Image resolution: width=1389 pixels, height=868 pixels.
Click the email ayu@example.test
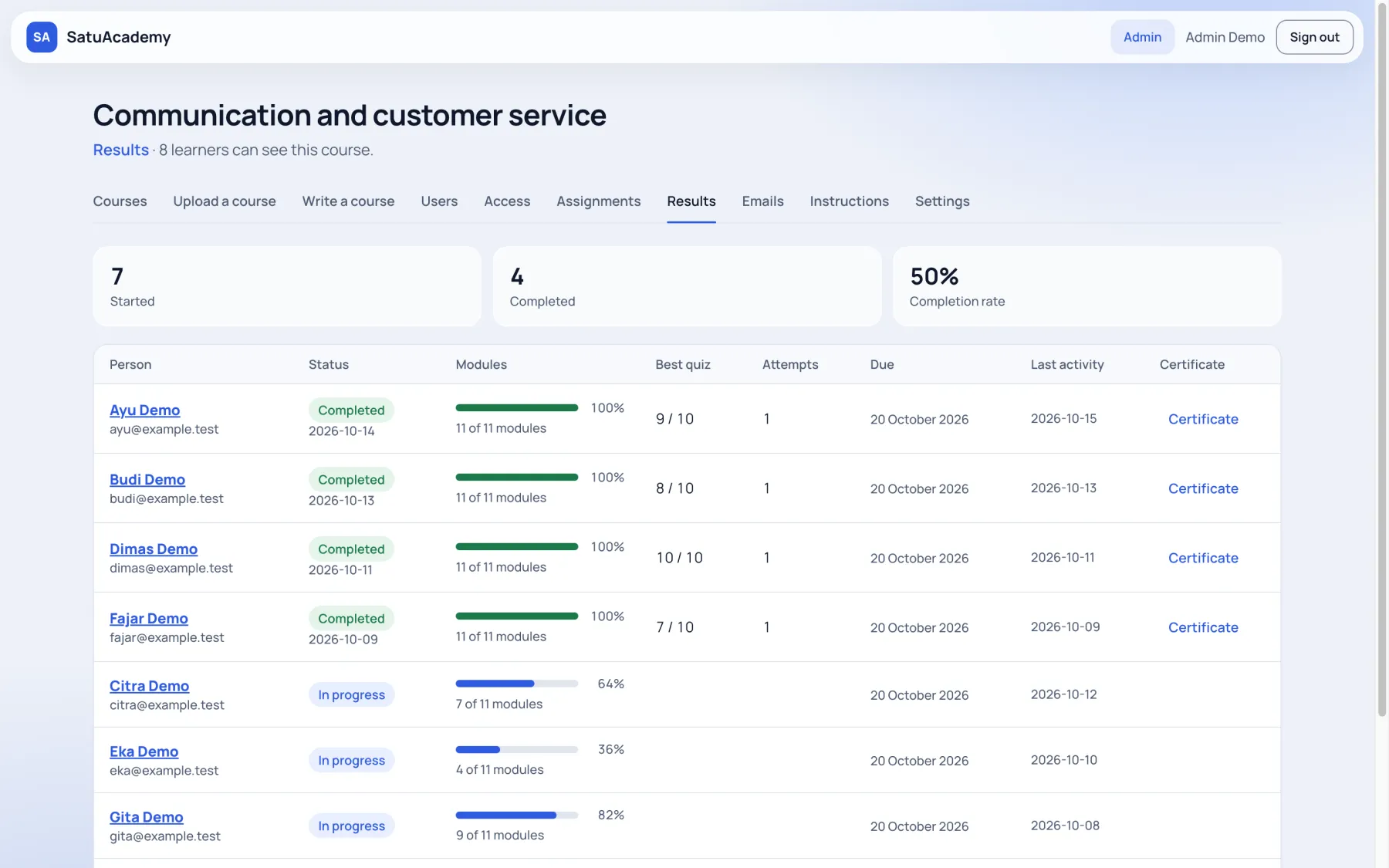tap(164, 429)
